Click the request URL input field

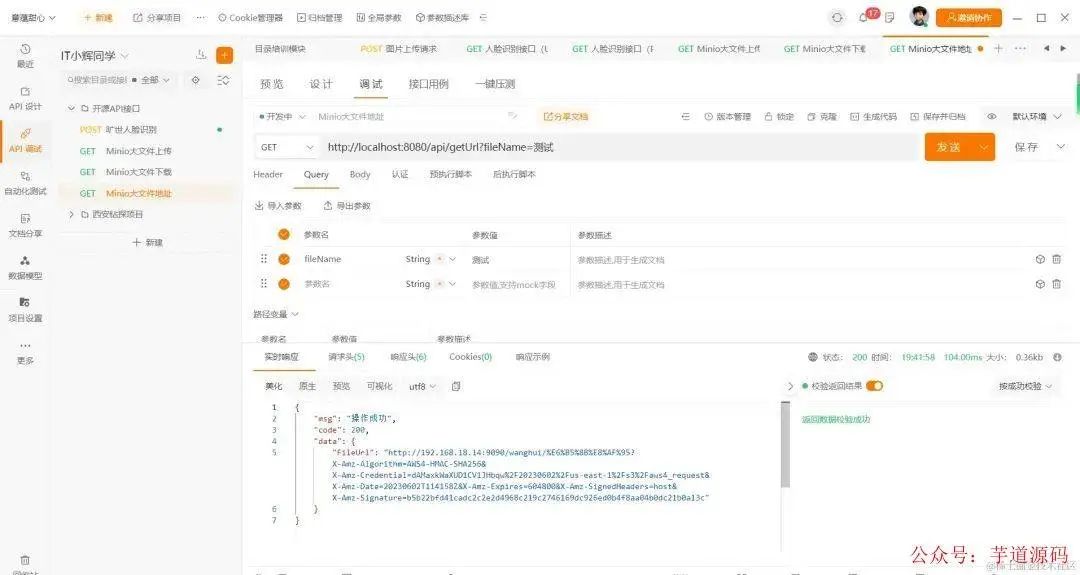[x=620, y=147]
